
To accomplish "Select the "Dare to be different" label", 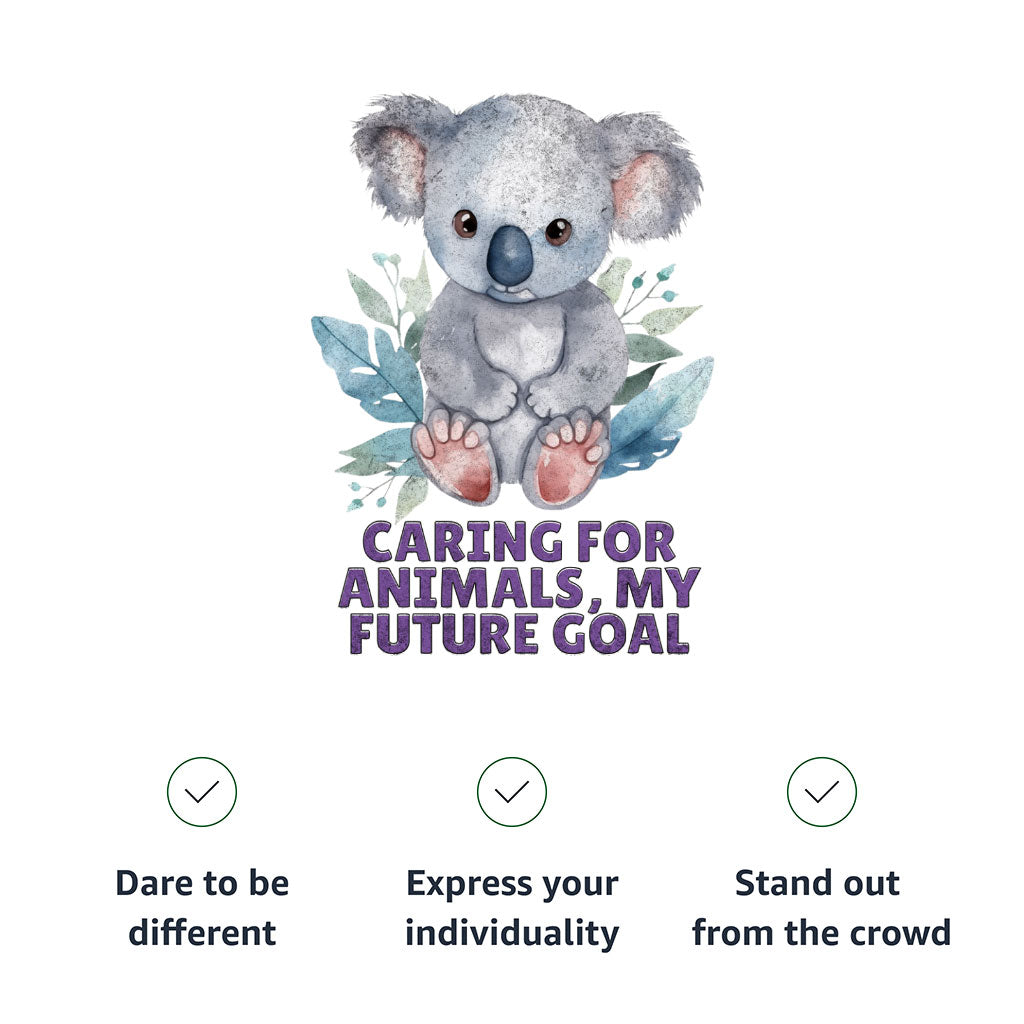I will click(202, 908).
